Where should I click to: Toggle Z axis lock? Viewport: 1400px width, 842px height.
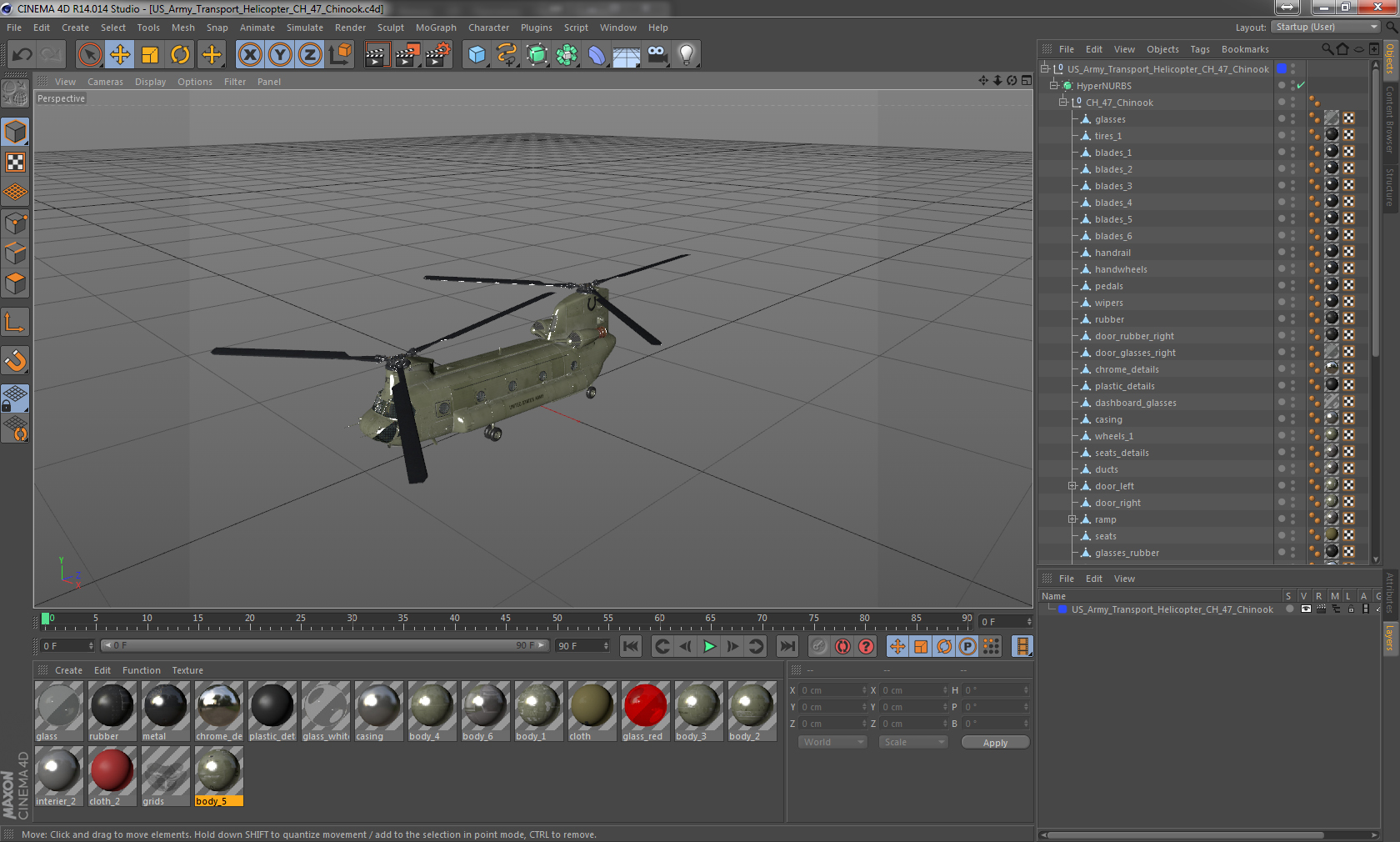point(310,55)
